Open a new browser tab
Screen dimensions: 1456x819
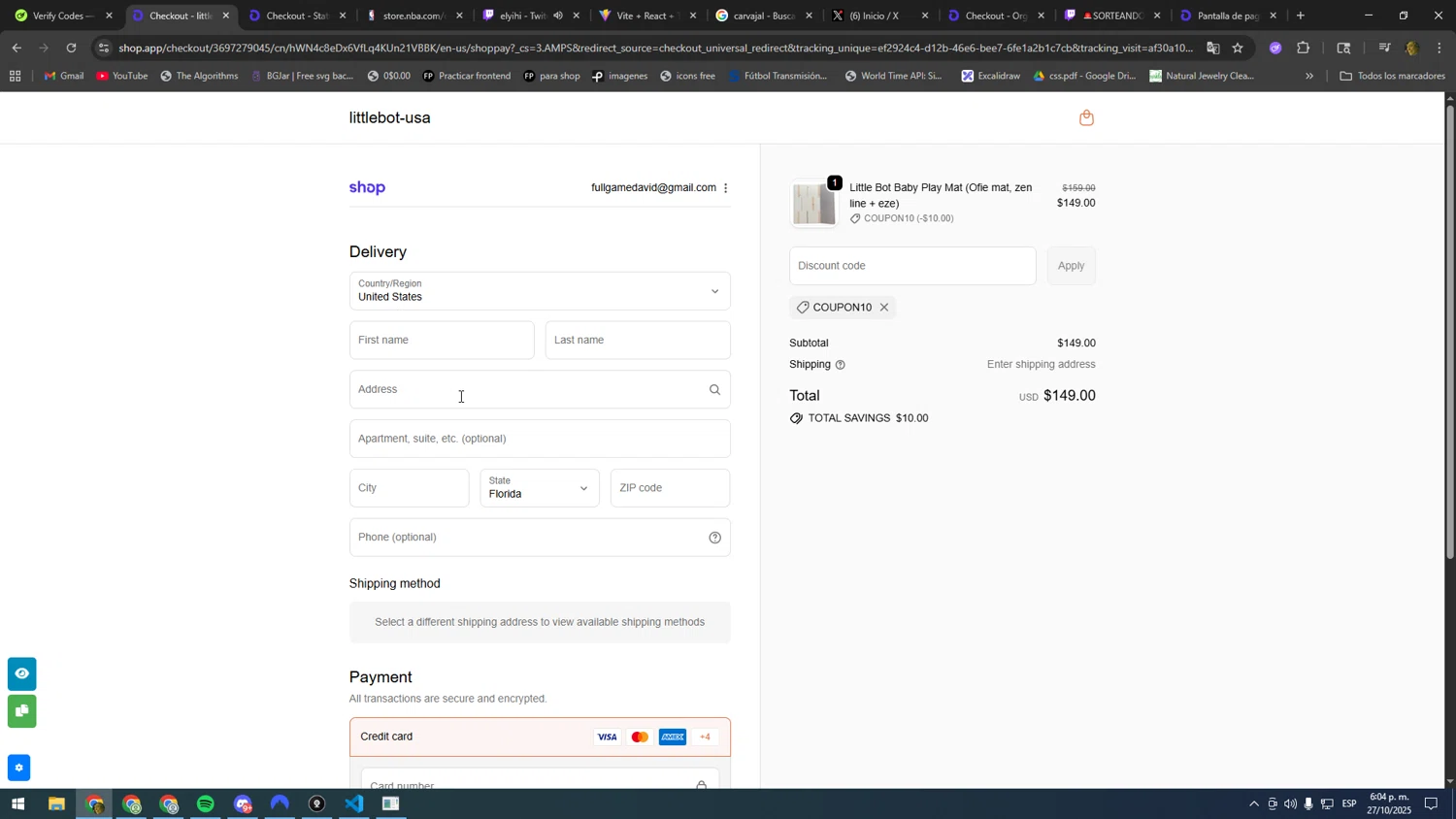coord(1300,16)
